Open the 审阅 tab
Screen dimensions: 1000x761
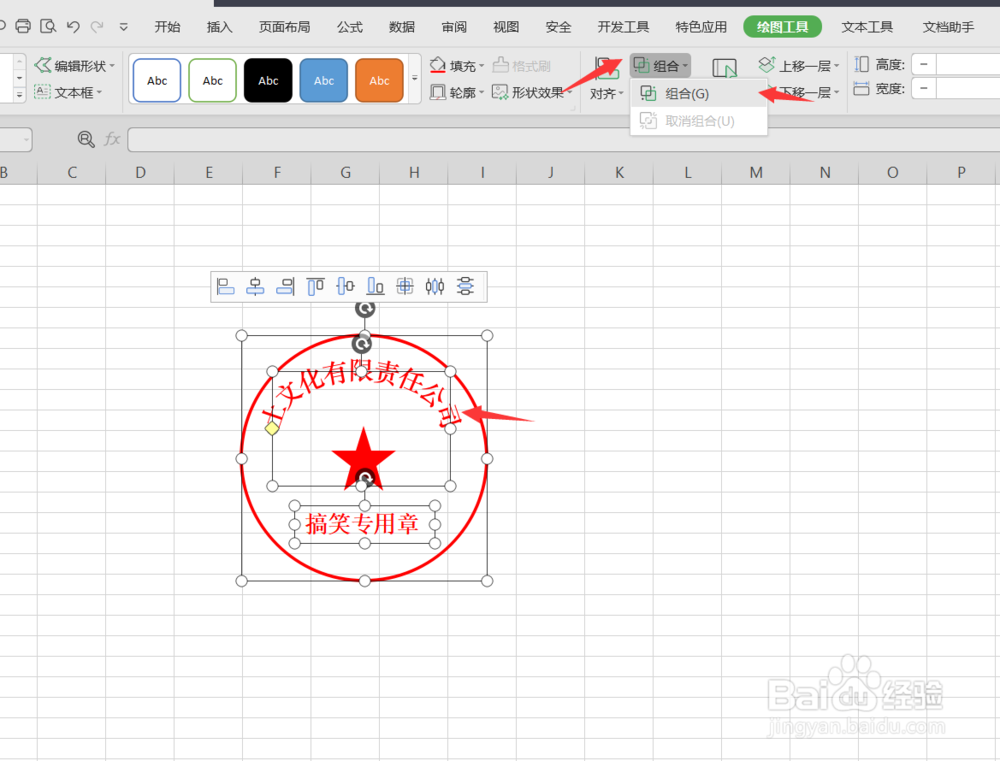pos(454,27)
